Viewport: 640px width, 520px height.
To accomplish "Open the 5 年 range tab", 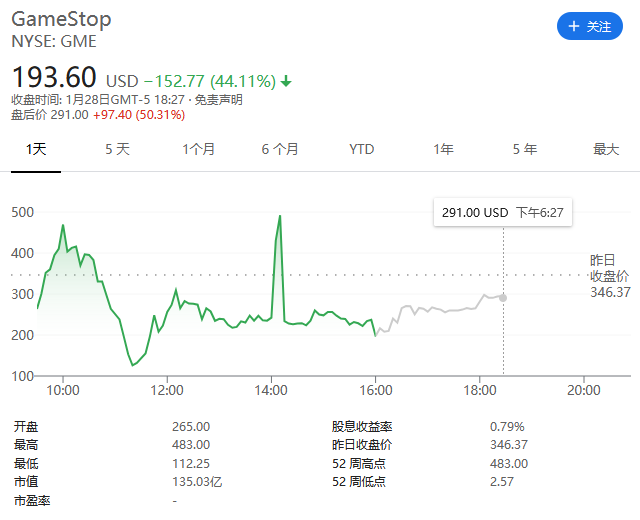I will (x=524, y=149).
